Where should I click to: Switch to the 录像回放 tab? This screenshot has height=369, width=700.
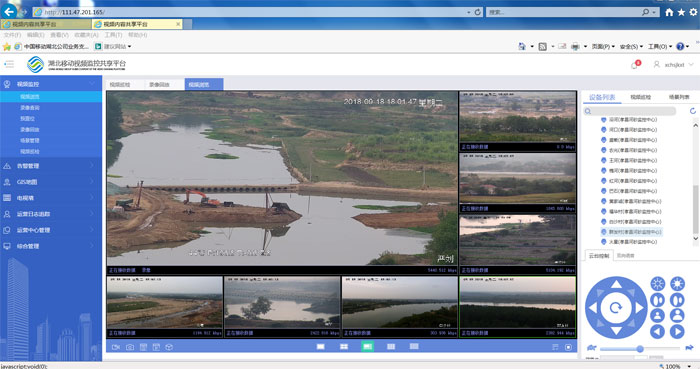tap(159, 84)
